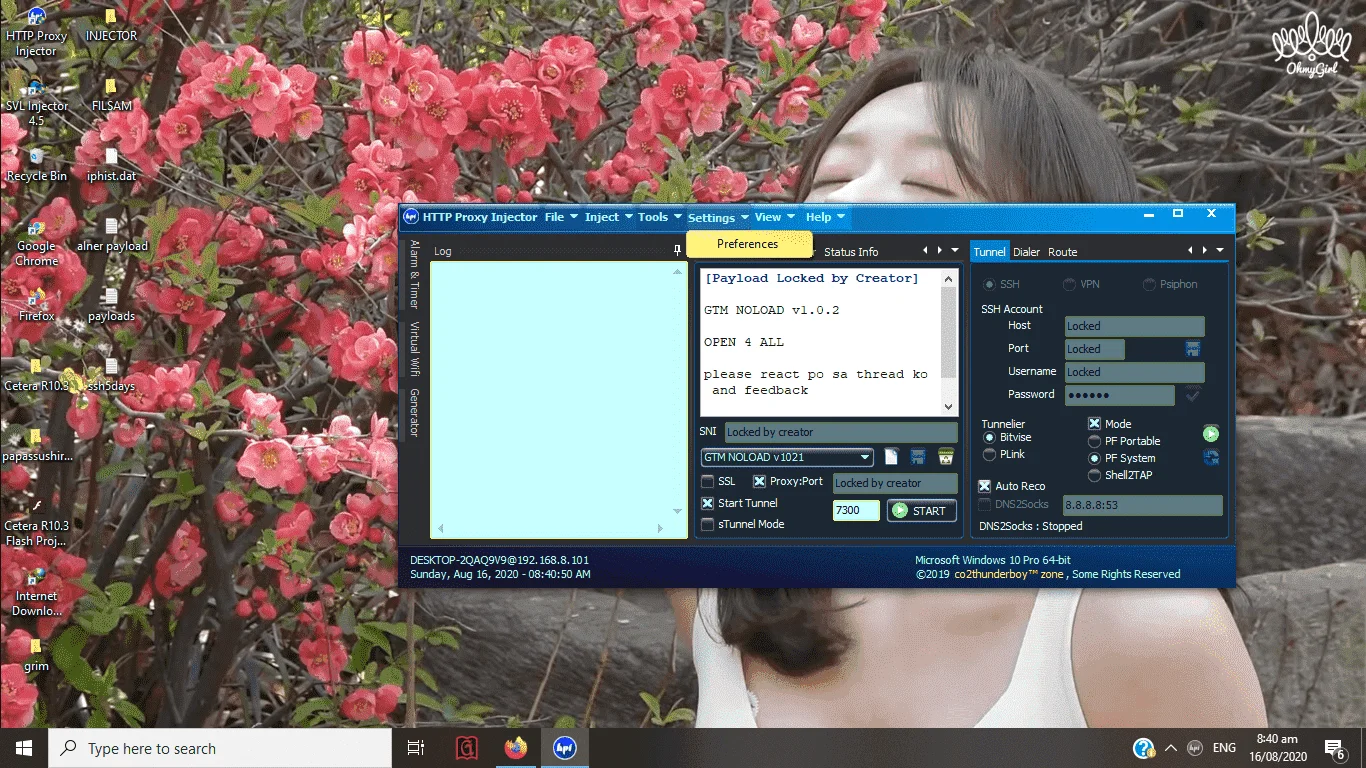
Task: Click the SSH Password field
Action: 1119,395
